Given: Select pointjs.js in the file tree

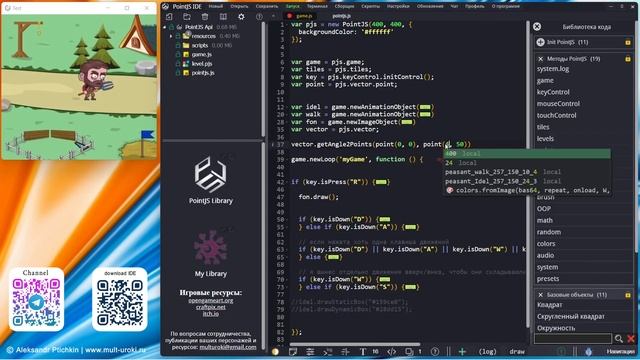Looking at the screenshot, I should pyautogui.click(x=203, y=73).
